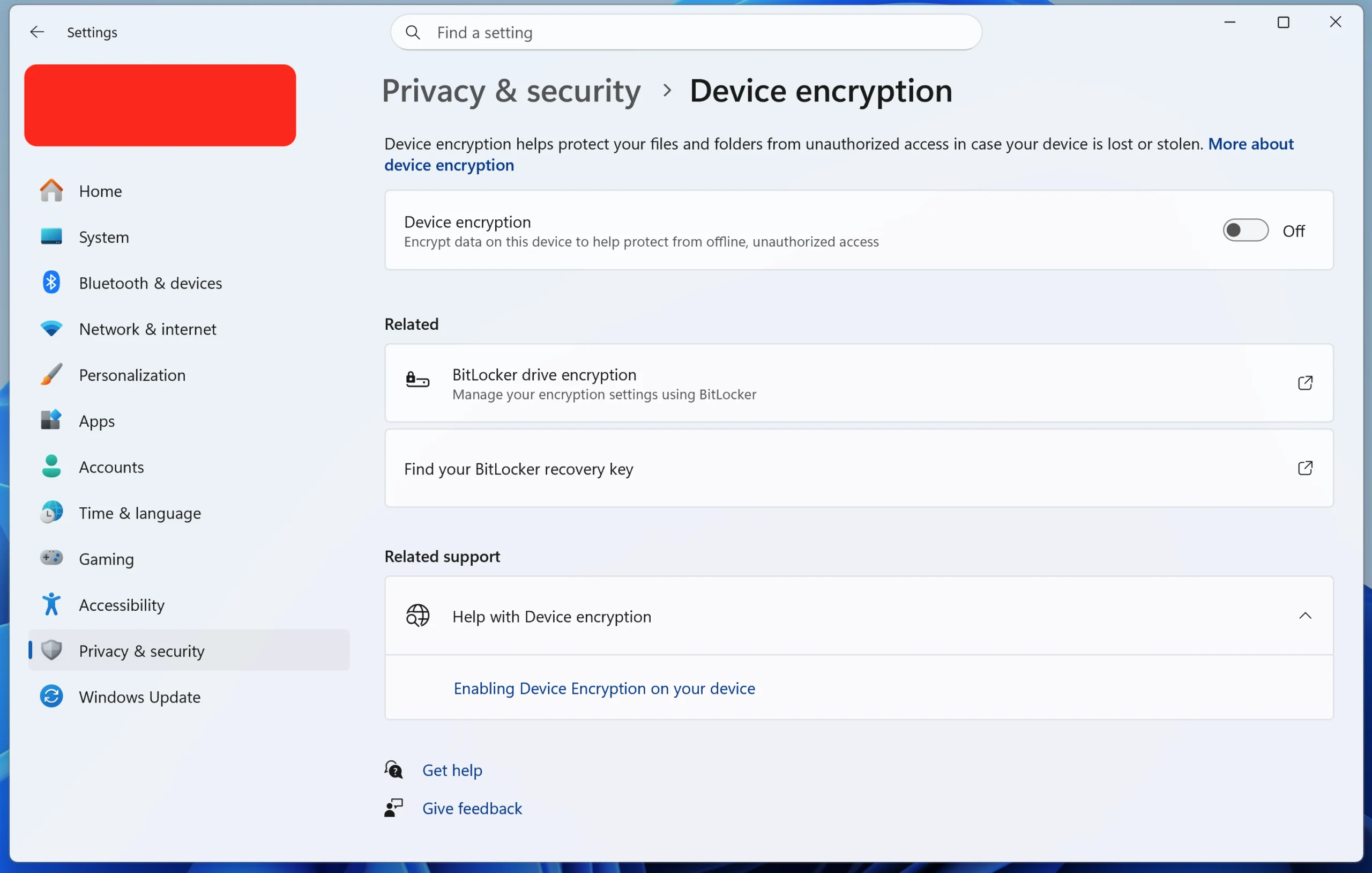Open recovery key external link icon
The height and width of the screenshot is (873, 1372).
tap(1306, 468)
